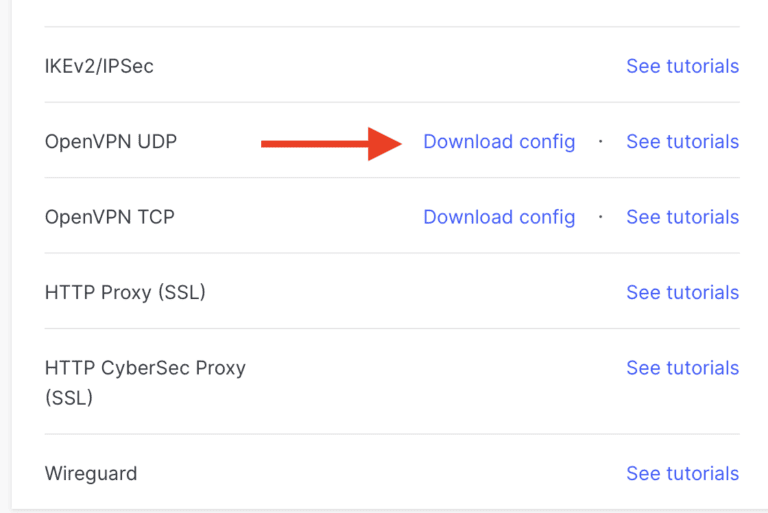
Task: Click the HTTP Proxy (SSL) label
Action: 125,293
